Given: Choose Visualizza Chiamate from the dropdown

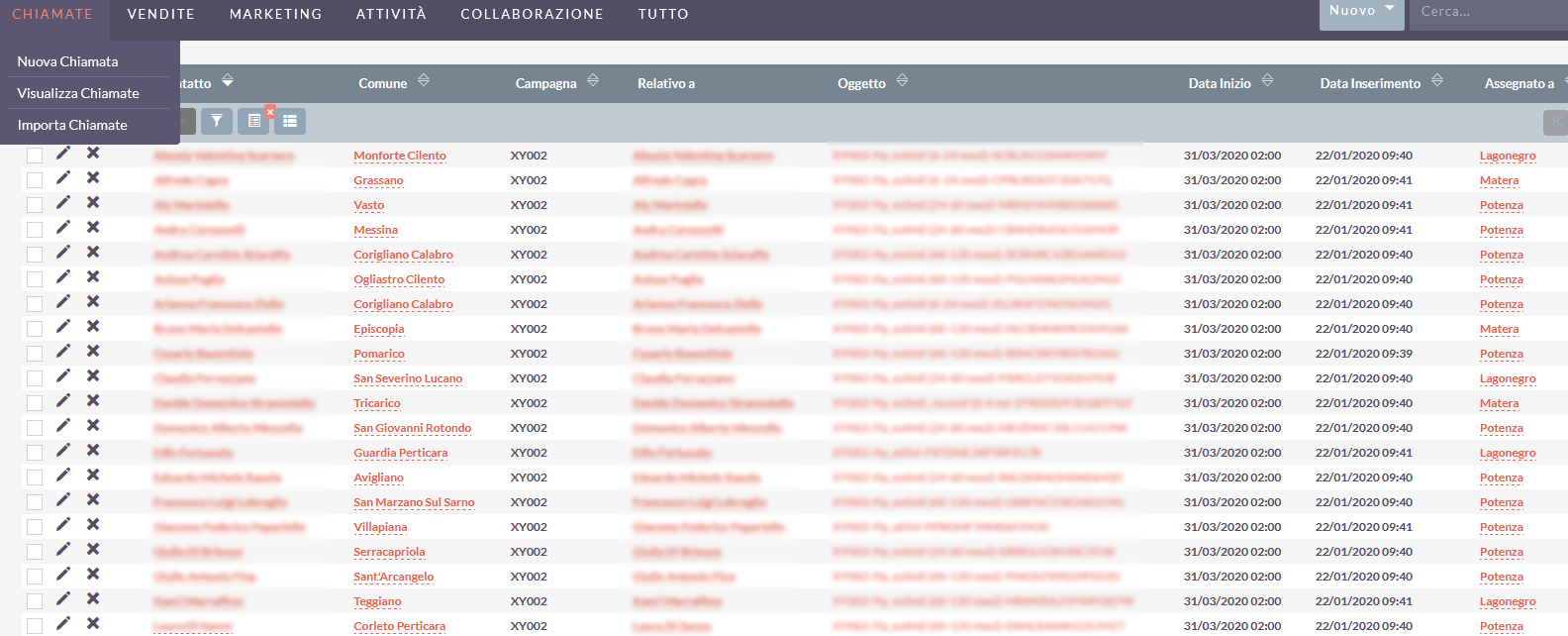Looking at the screenshot, I should click(78, 93).
